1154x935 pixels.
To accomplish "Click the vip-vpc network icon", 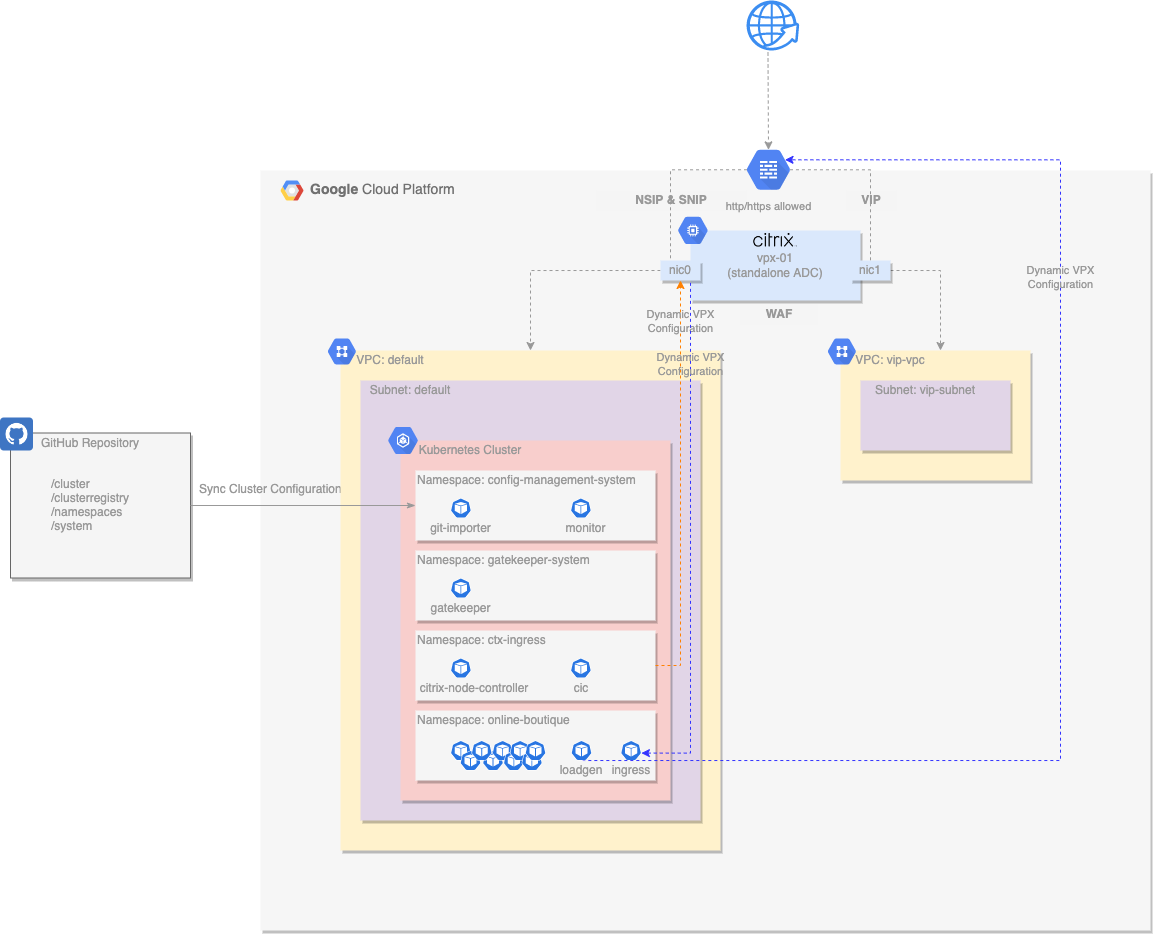I will pyautogui.click(x=841, y=351).
